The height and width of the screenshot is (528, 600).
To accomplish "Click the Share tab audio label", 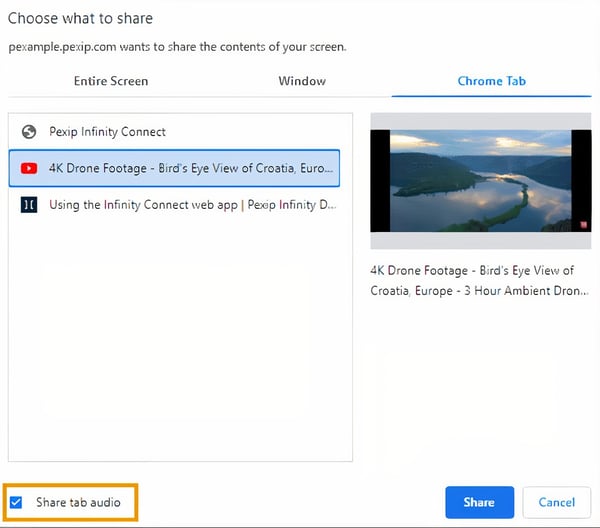I will coord(78,502).
